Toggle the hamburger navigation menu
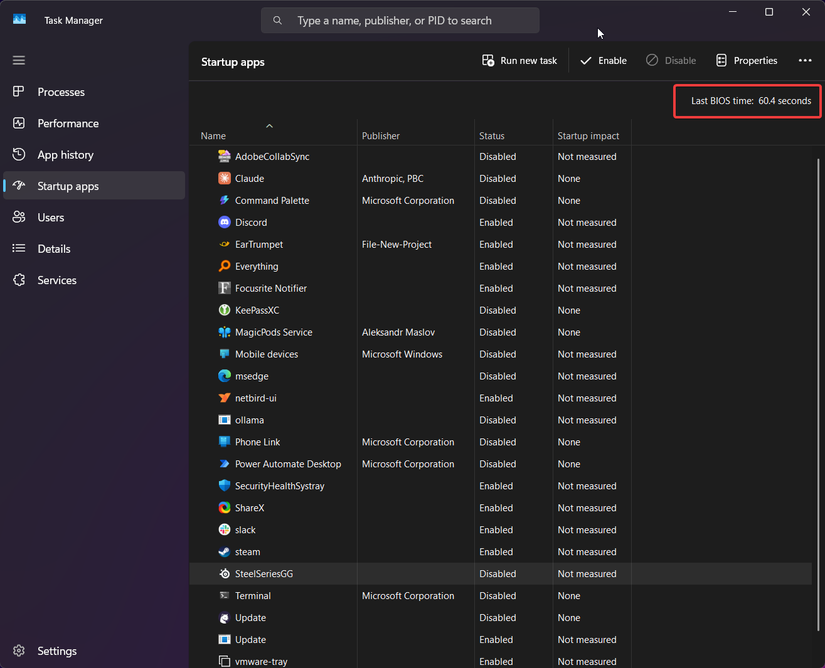 [x=19, y=60]
